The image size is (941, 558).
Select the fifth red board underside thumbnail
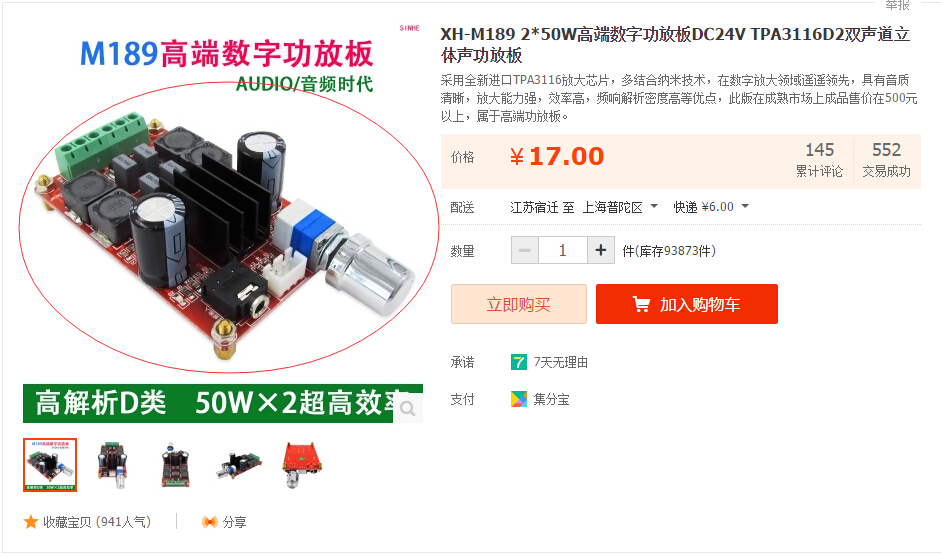(301, 465)
